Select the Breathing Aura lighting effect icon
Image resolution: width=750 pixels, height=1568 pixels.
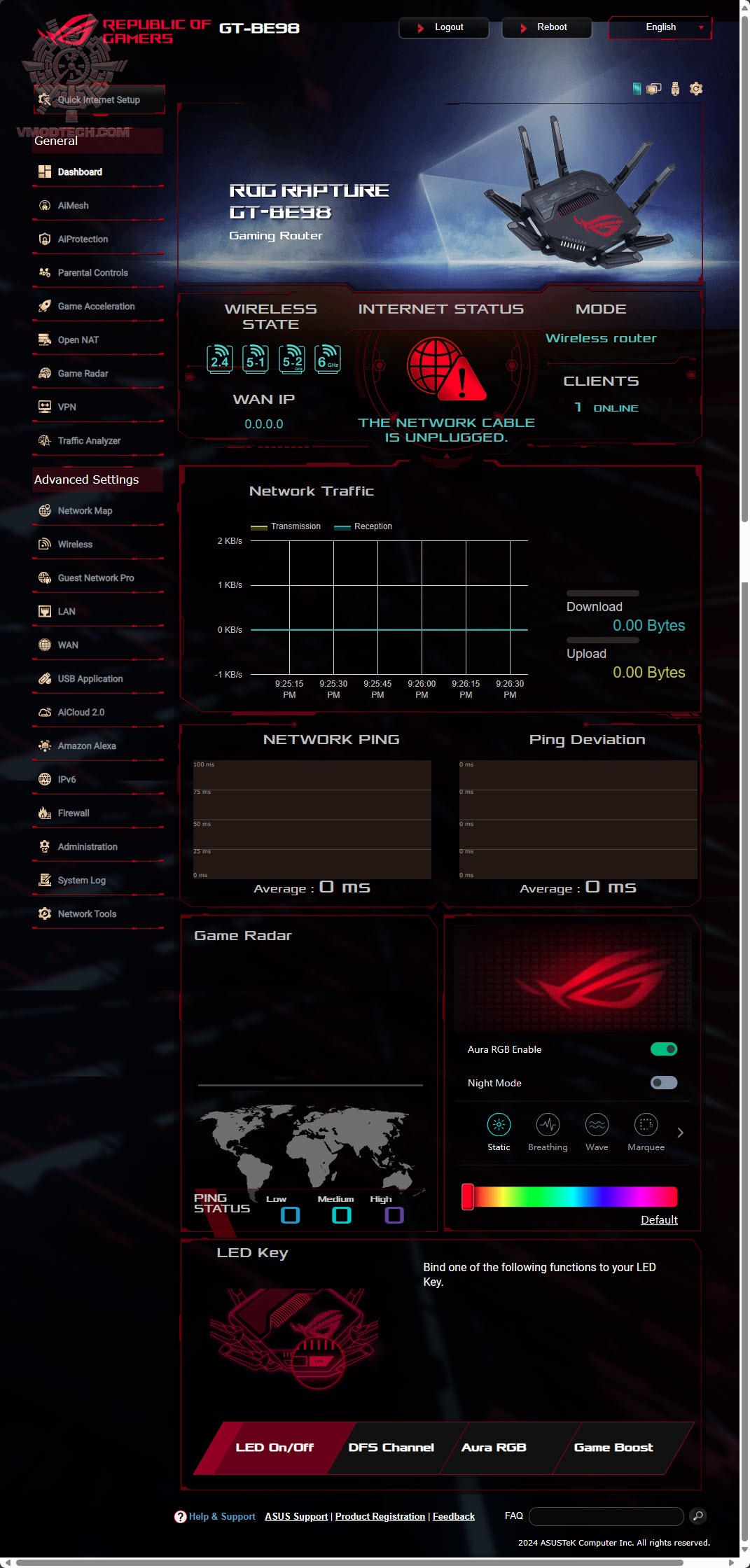[548, 1125]
